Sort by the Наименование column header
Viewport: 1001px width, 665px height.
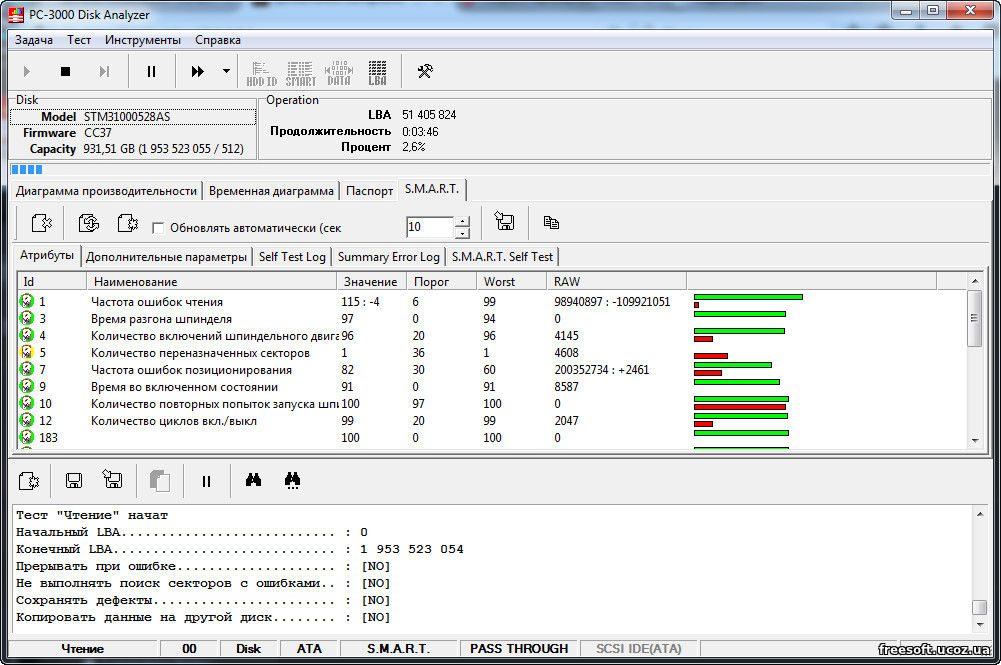[211, 281]
